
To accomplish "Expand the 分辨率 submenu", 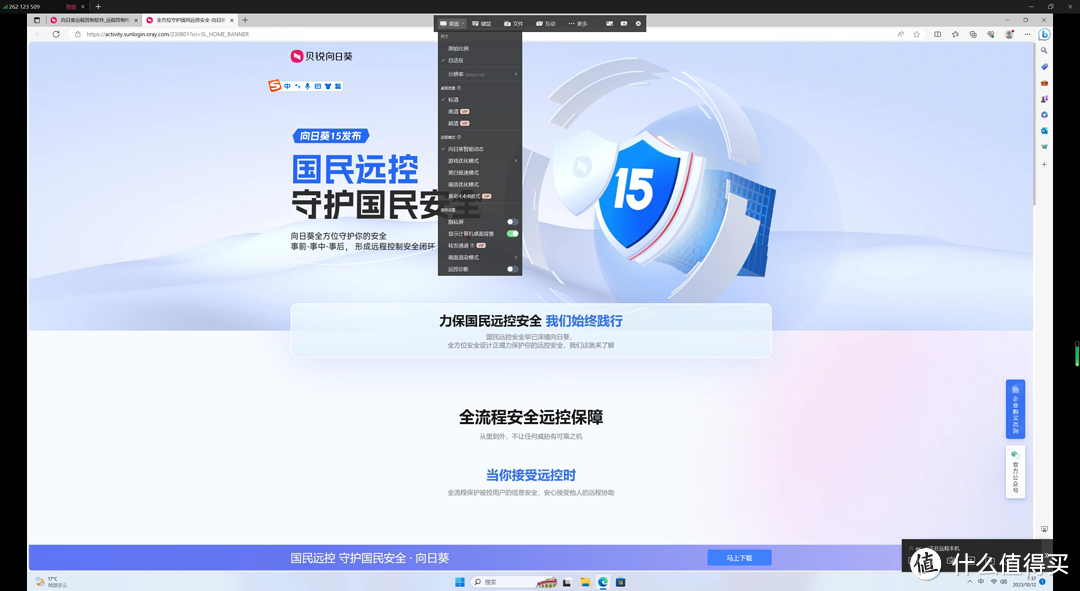I will click(480, 74).
